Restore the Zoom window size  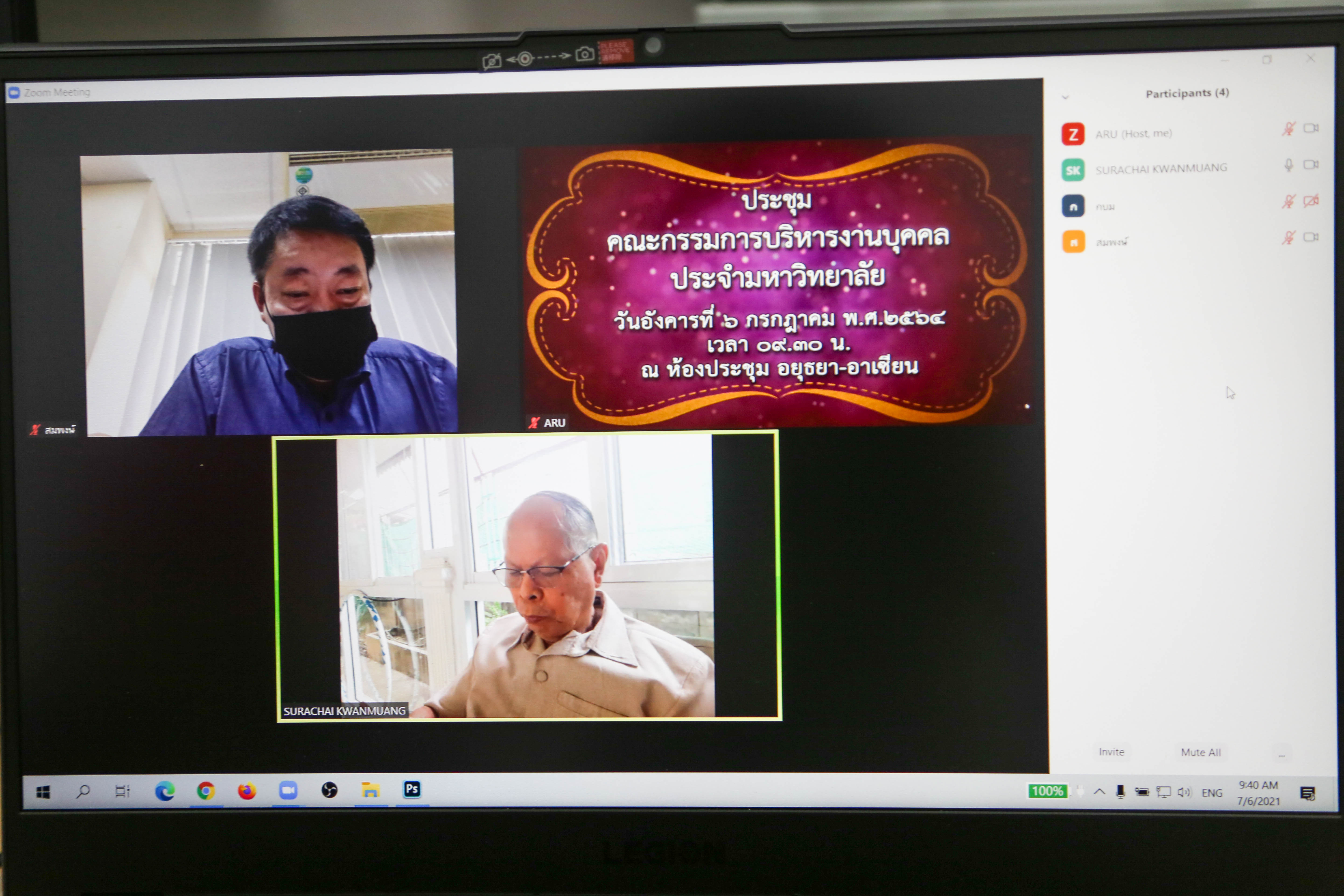point(1267,59)
